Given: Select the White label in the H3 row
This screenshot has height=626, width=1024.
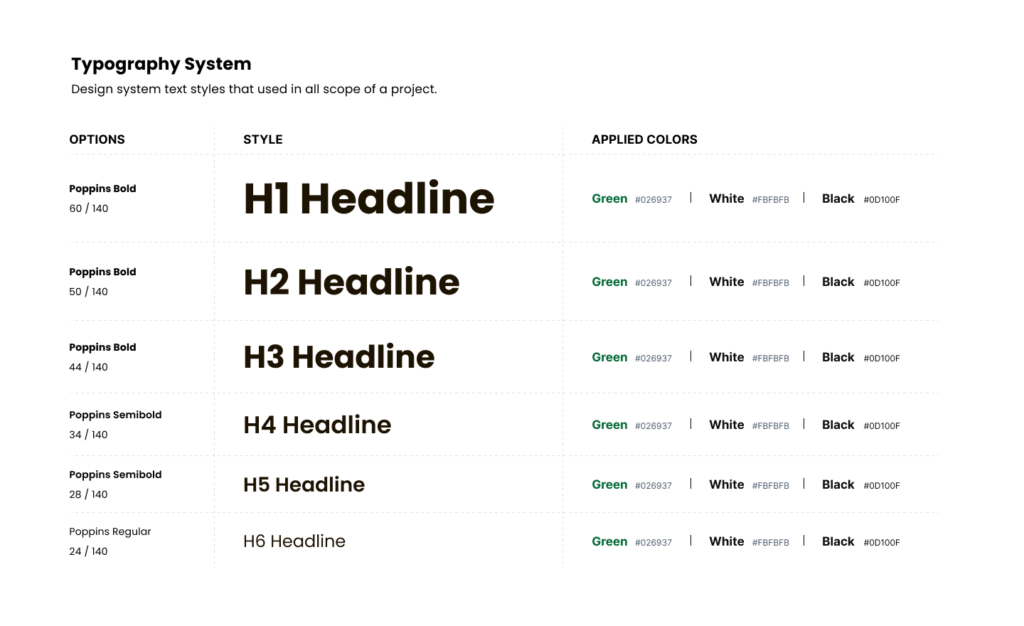Looking at the screenshot, I should coord(726,357).
